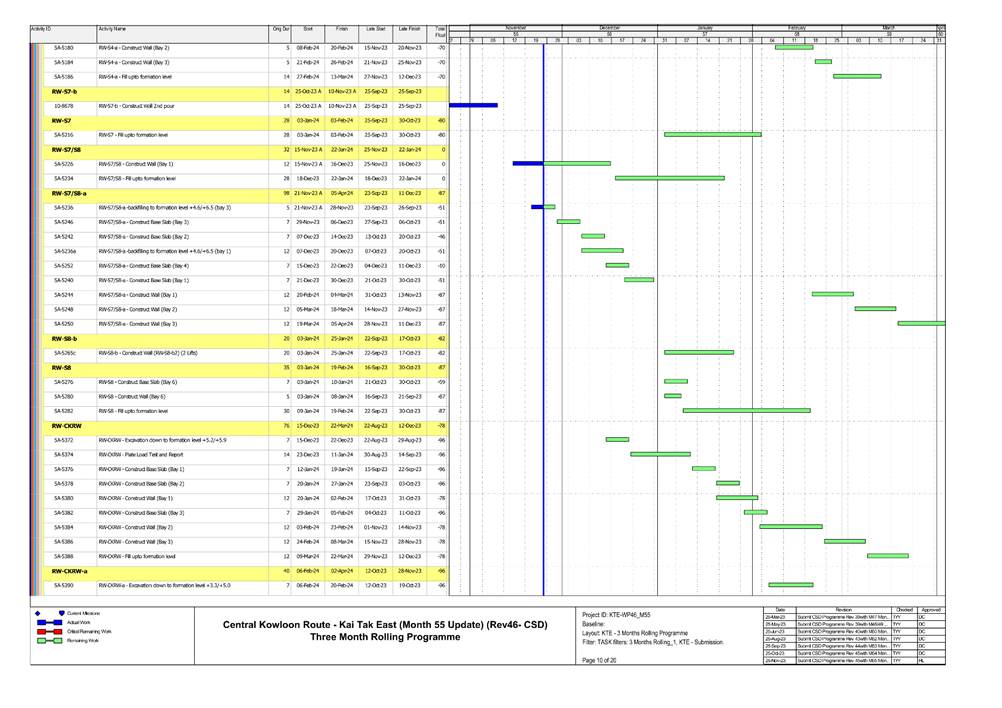Click the Late Start column header
The height and width of the screenshot is (708, 1002).
(375, 31)
